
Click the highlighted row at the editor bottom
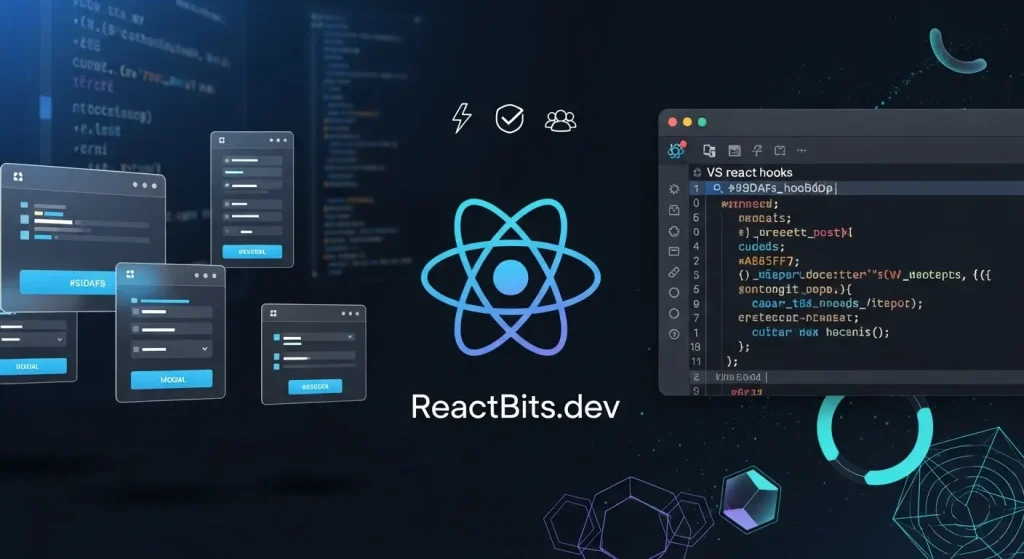tap(857, 377)
